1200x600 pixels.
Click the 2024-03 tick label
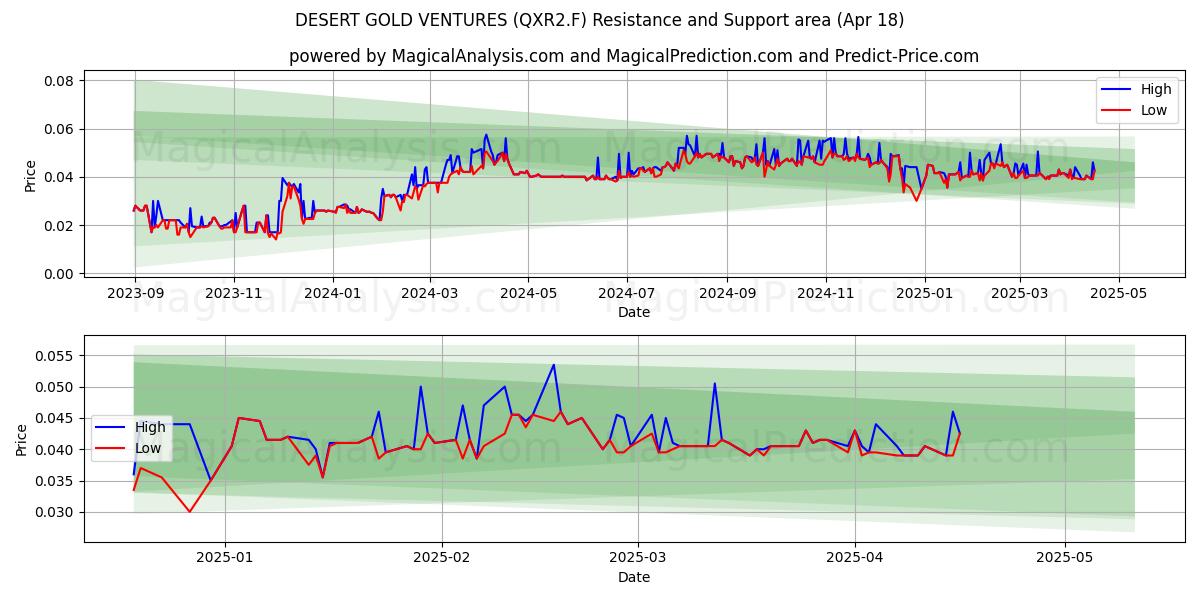(x=430, y=293)
